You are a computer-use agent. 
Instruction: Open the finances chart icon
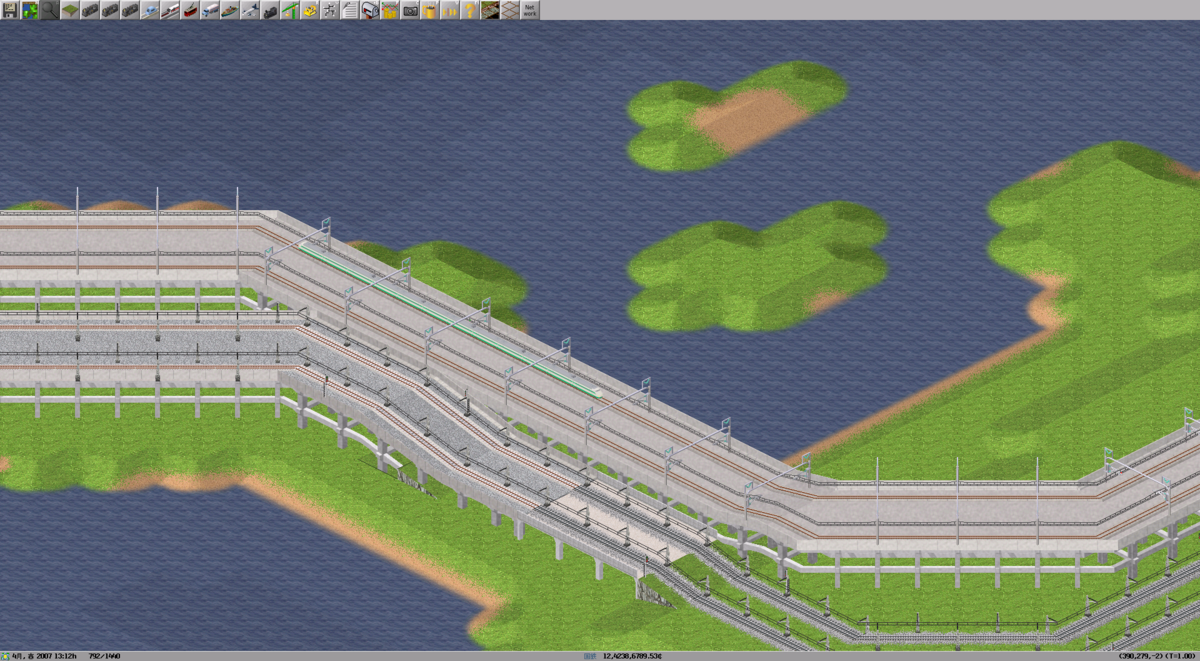coord(390,10)
